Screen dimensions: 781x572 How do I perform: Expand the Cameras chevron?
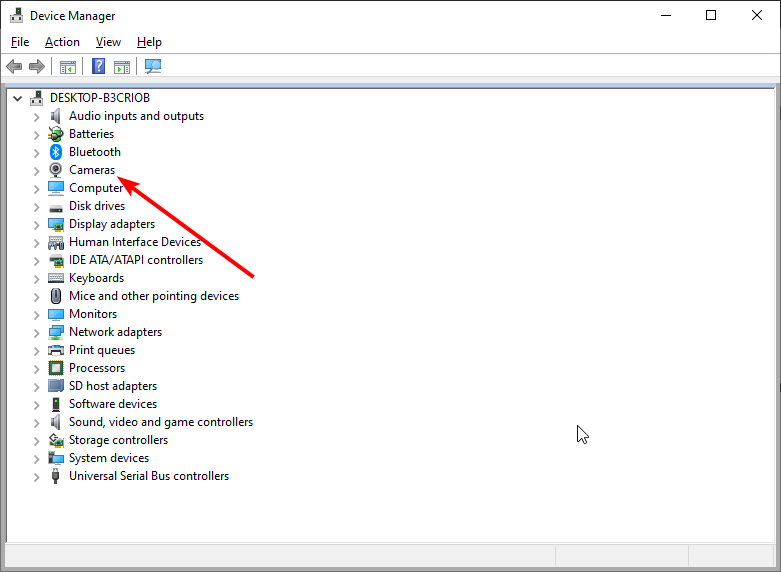36,171
